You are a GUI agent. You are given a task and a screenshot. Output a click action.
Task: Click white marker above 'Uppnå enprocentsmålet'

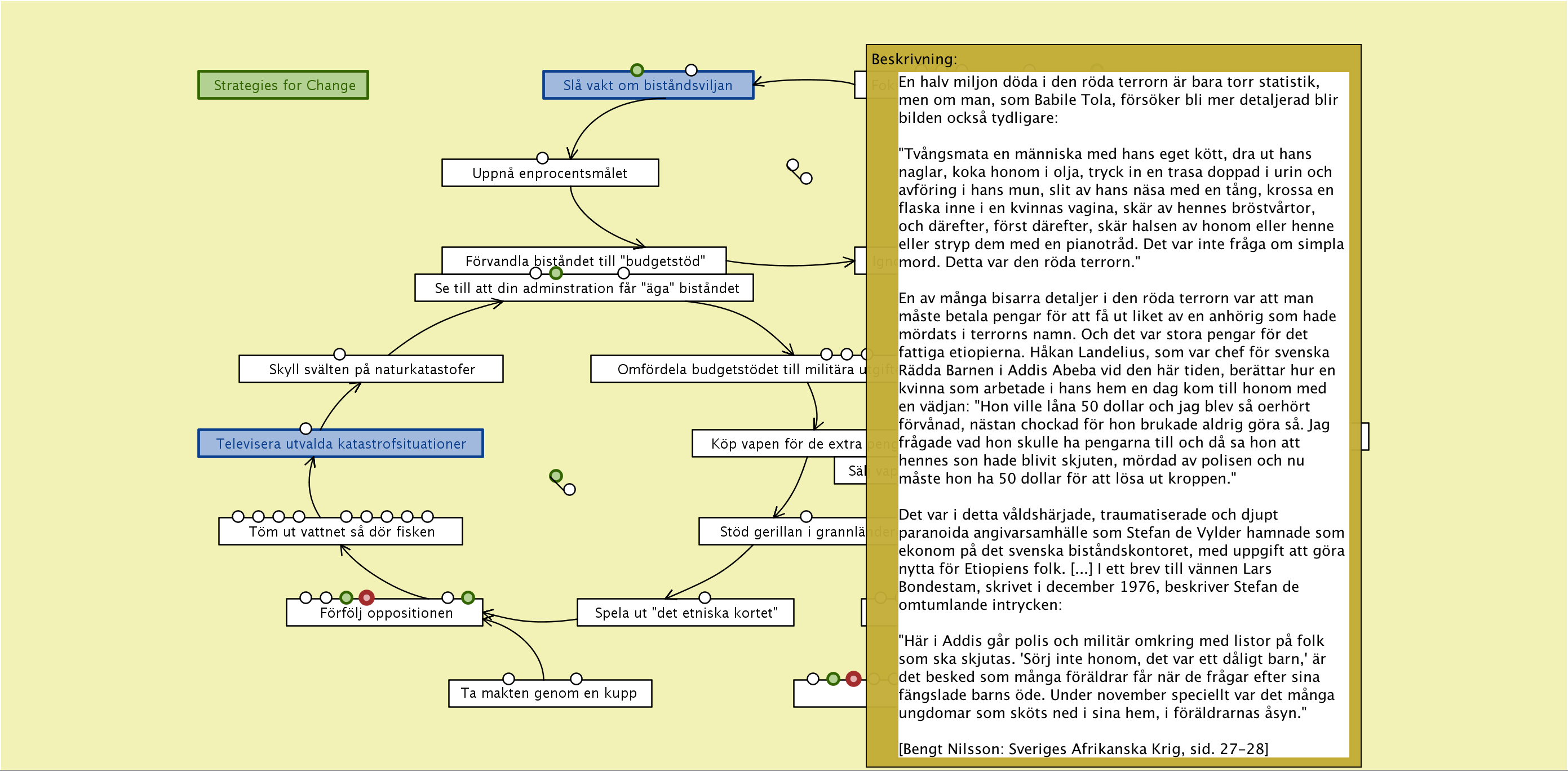[x=542, y=158]
